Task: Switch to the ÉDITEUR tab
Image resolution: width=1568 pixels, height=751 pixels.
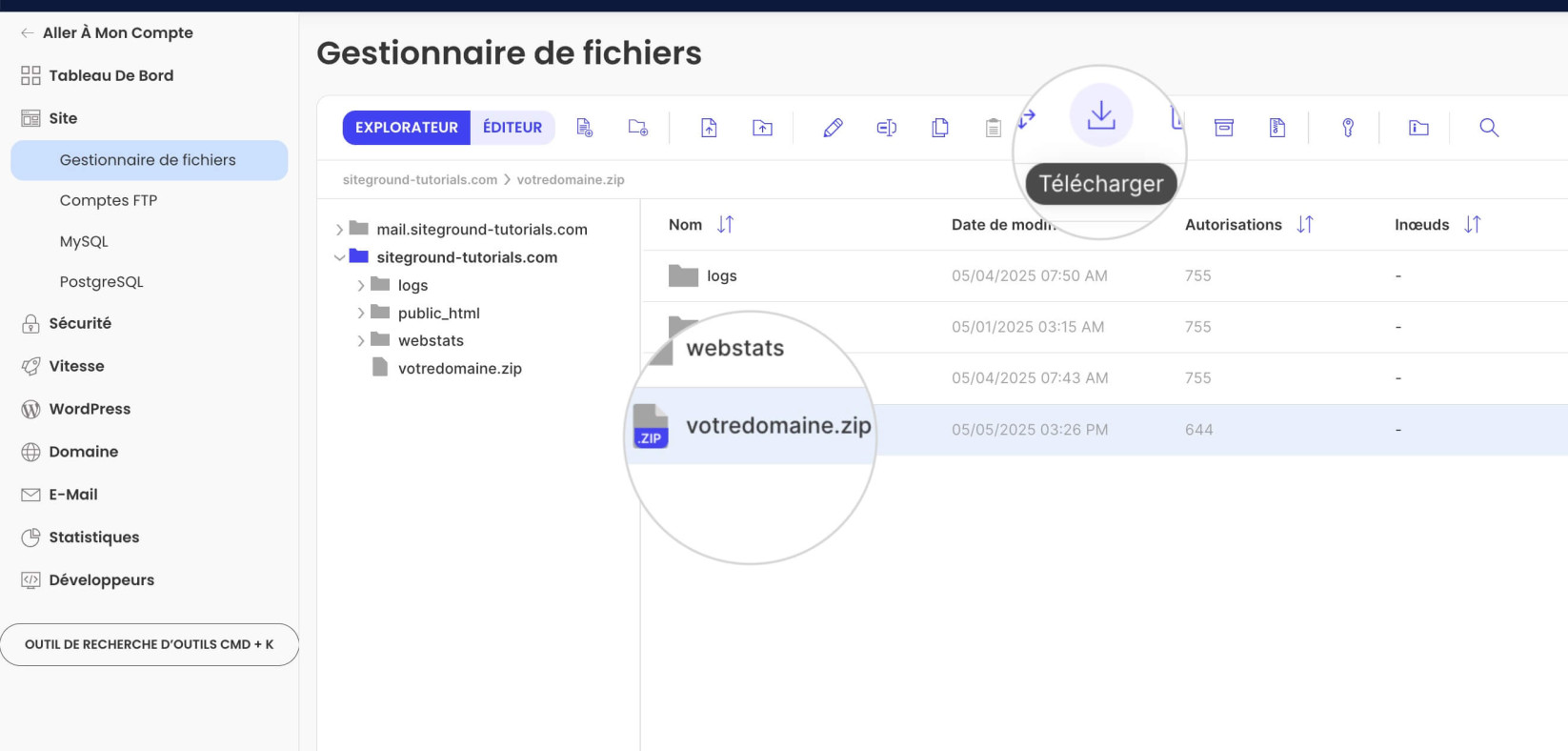Action: click(513, 128)
